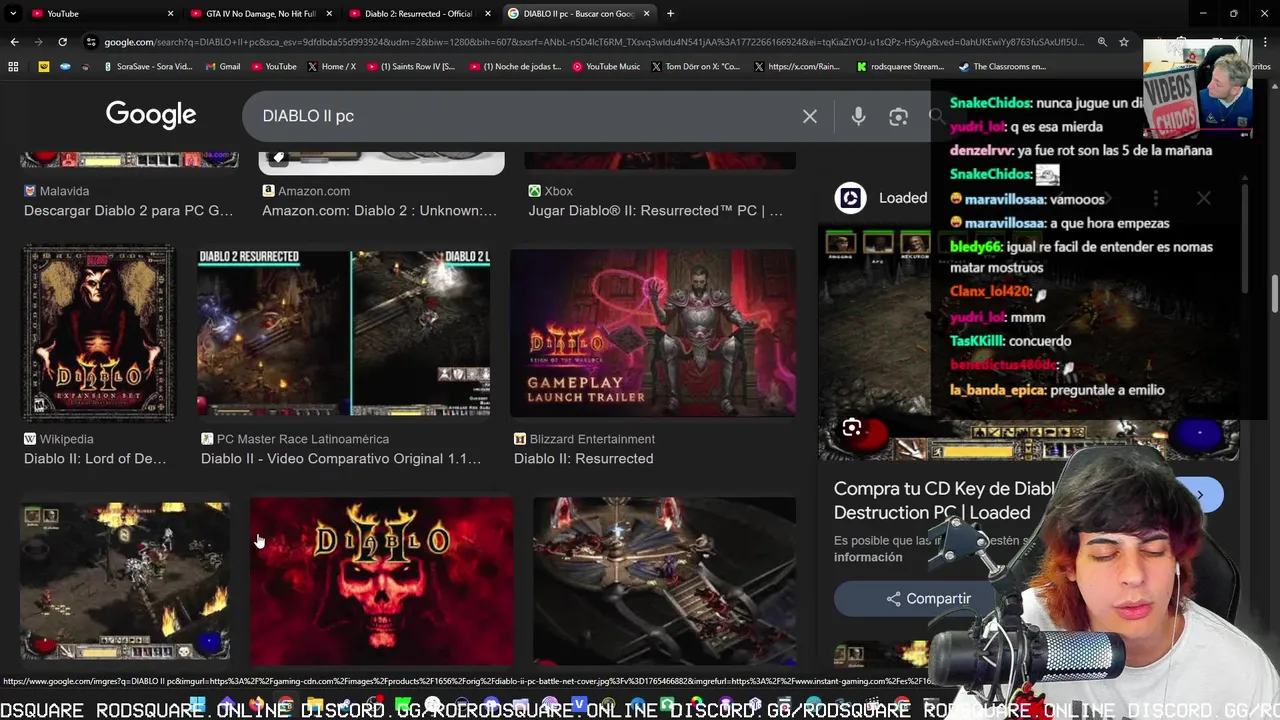This screenshot has height=720, width=1280.
Task: Open the YouTube Music bookmark
Action: tap(607, 67)
